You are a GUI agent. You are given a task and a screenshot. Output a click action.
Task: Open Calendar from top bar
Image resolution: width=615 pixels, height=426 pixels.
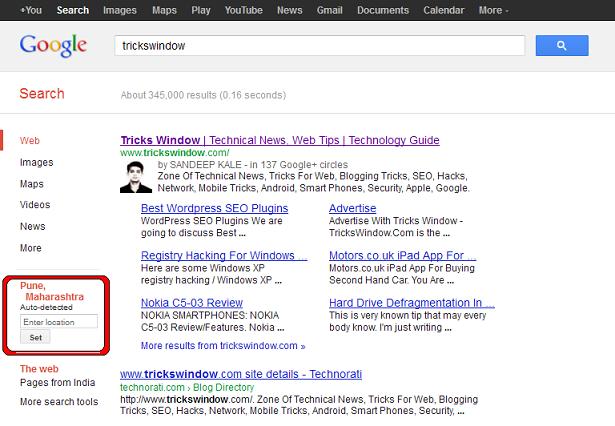coord(444,10)
